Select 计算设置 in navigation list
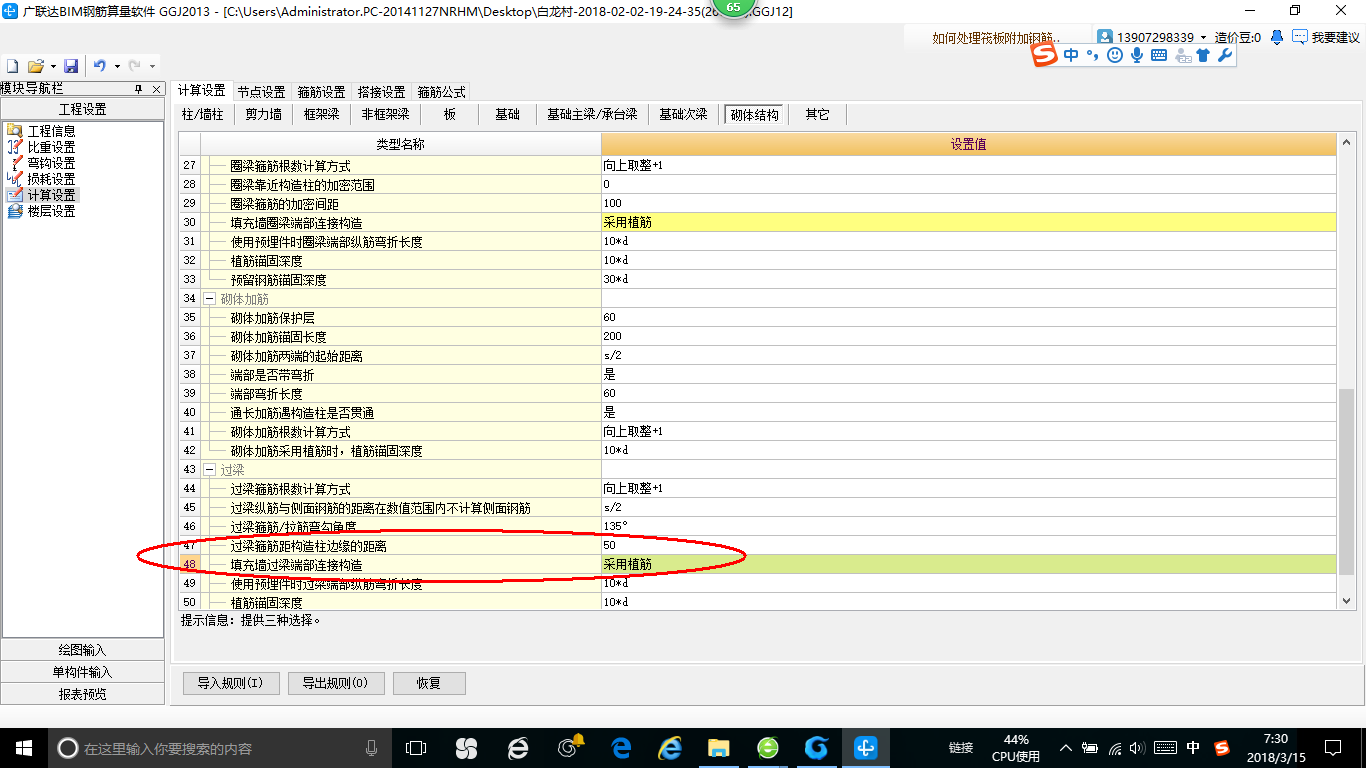This screenshot has width=1366, height=768. click(51, 195)
